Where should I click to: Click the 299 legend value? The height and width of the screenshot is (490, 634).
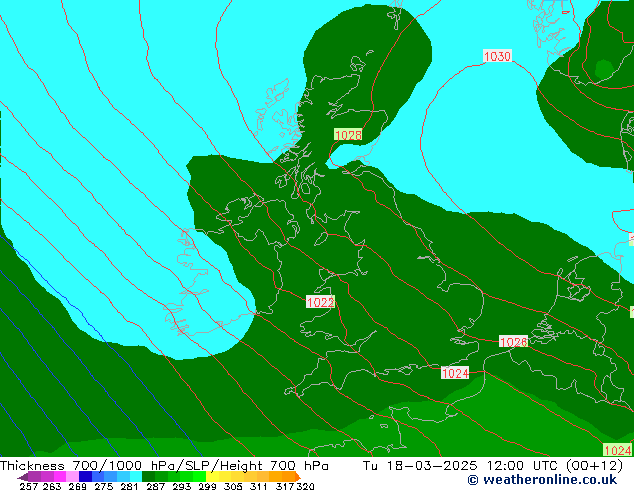click(x=207, y=486)
